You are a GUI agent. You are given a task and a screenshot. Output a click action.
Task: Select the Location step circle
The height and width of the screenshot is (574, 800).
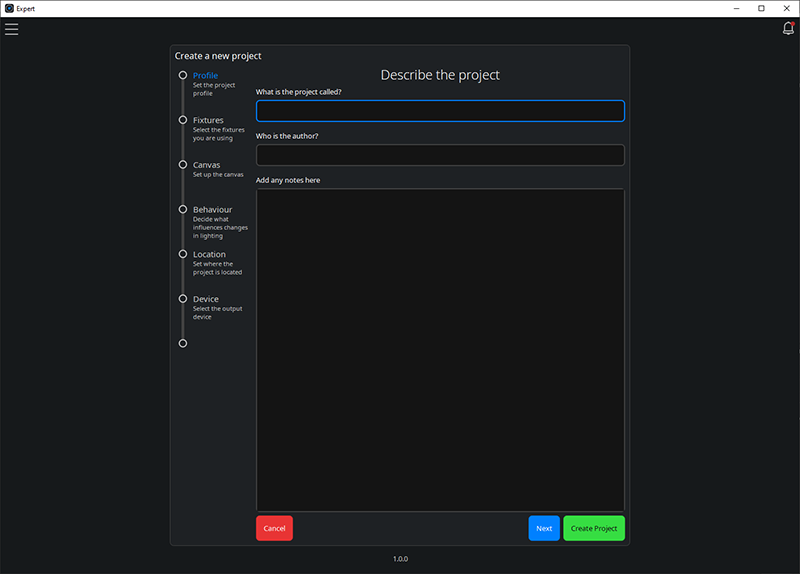pos(182,254)
